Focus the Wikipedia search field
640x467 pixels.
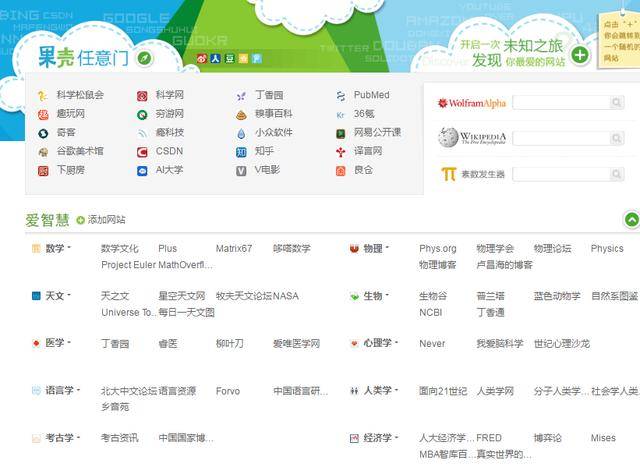pos(561,138)
